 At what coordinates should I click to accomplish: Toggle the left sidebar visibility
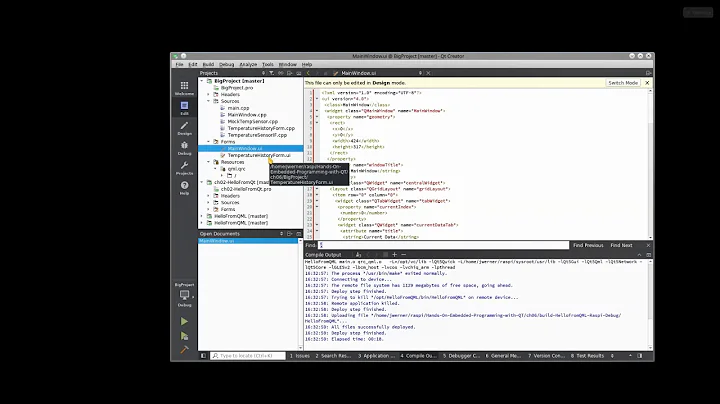tap(203, 356)
